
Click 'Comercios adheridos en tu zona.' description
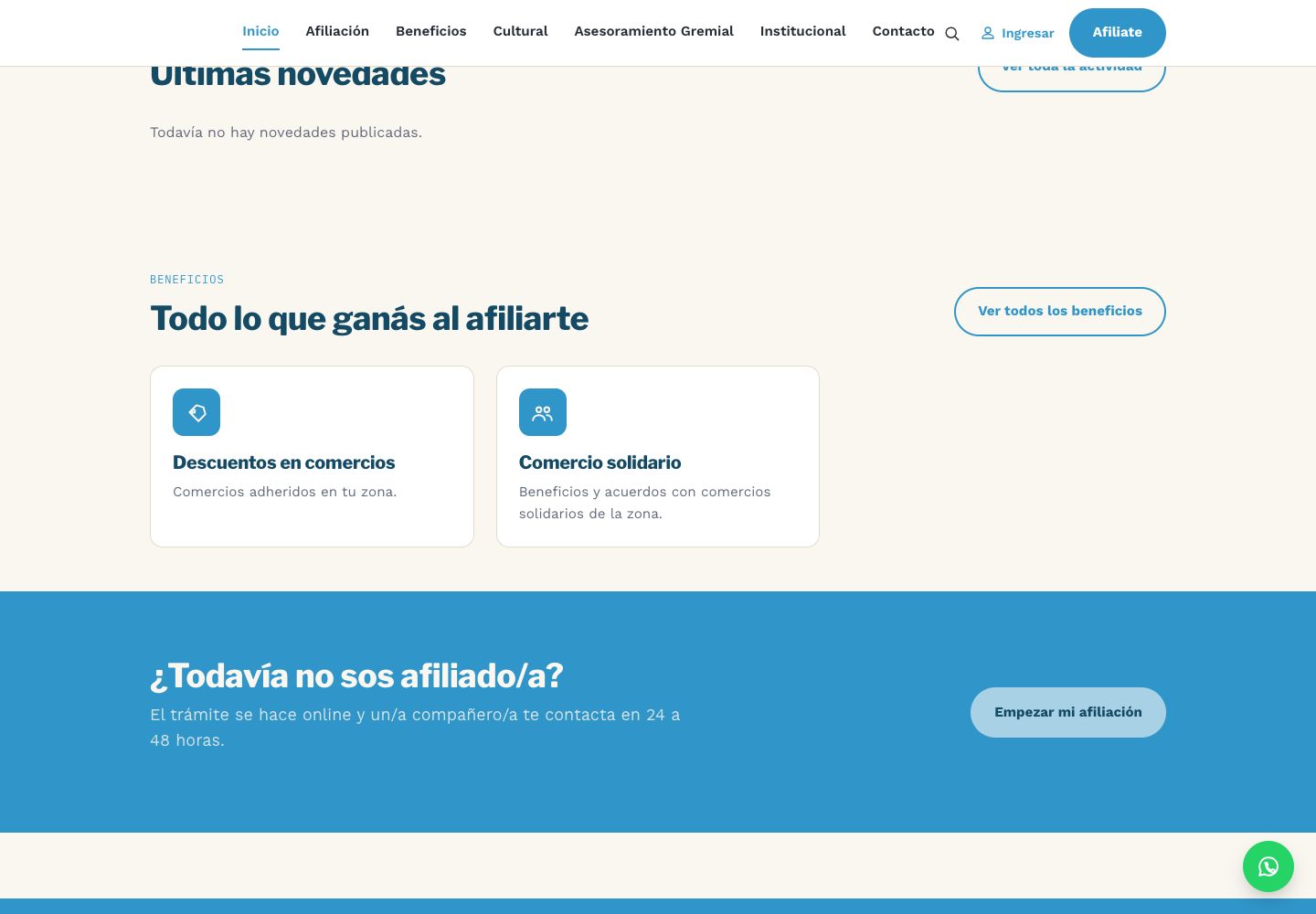[285, 492]
